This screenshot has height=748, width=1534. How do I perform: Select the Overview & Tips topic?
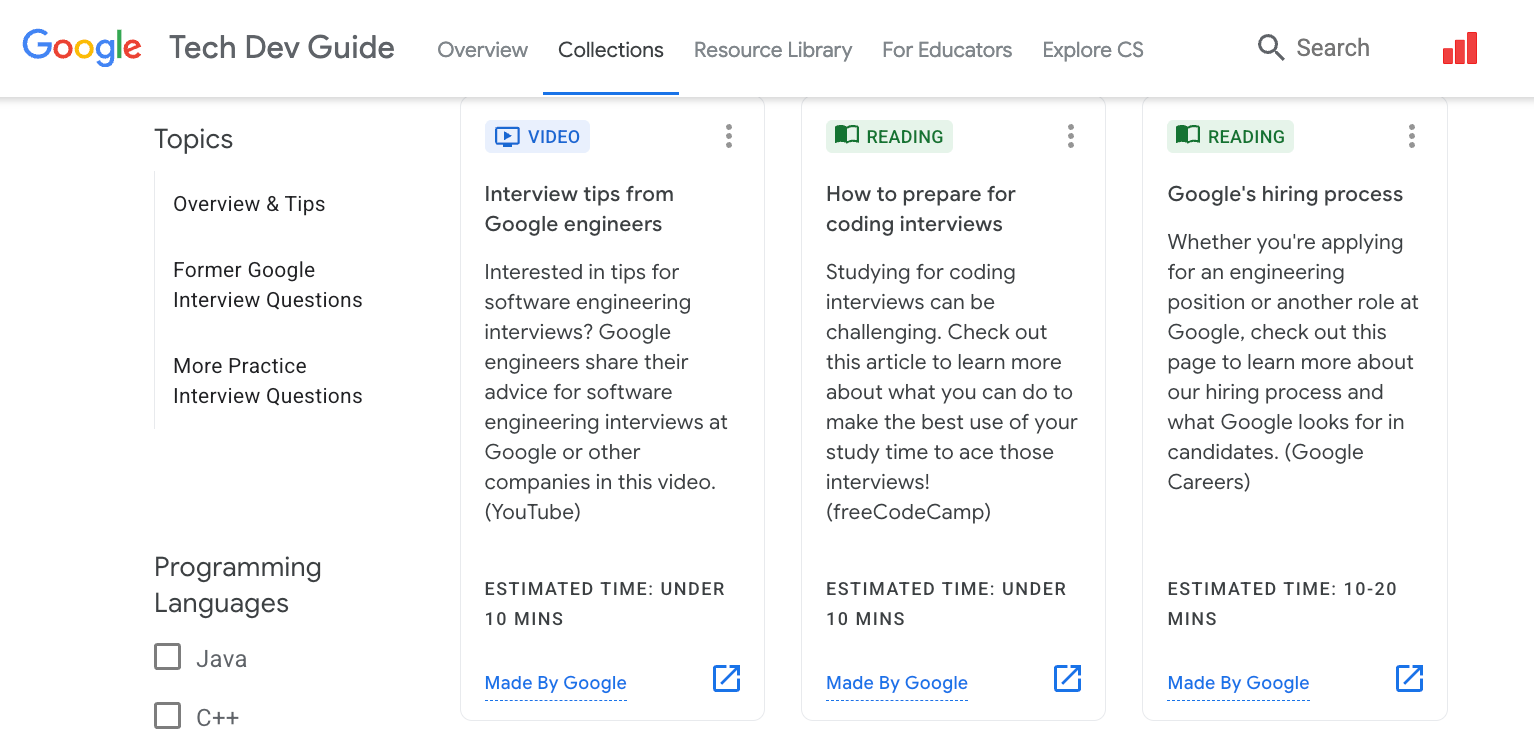pos(249,203)
